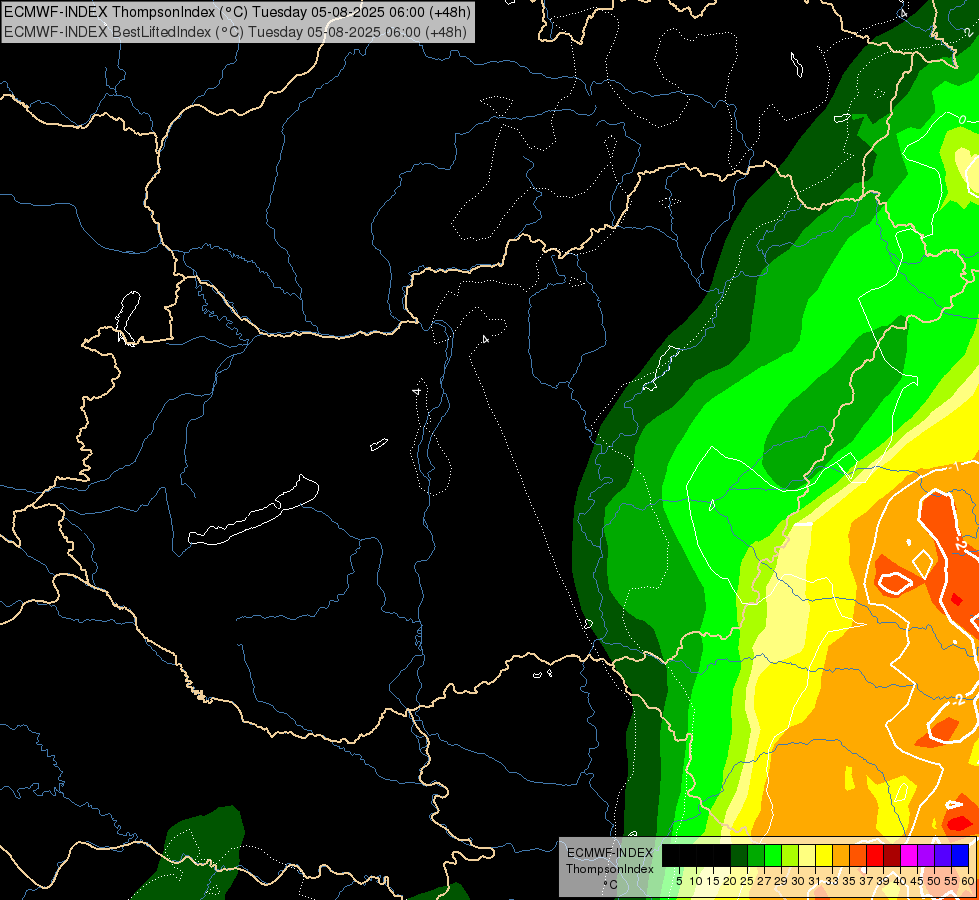Click the blue 55-60 legend swatch
The height and width of the screenshot is (900, 979).
click(x=960, y=856)
